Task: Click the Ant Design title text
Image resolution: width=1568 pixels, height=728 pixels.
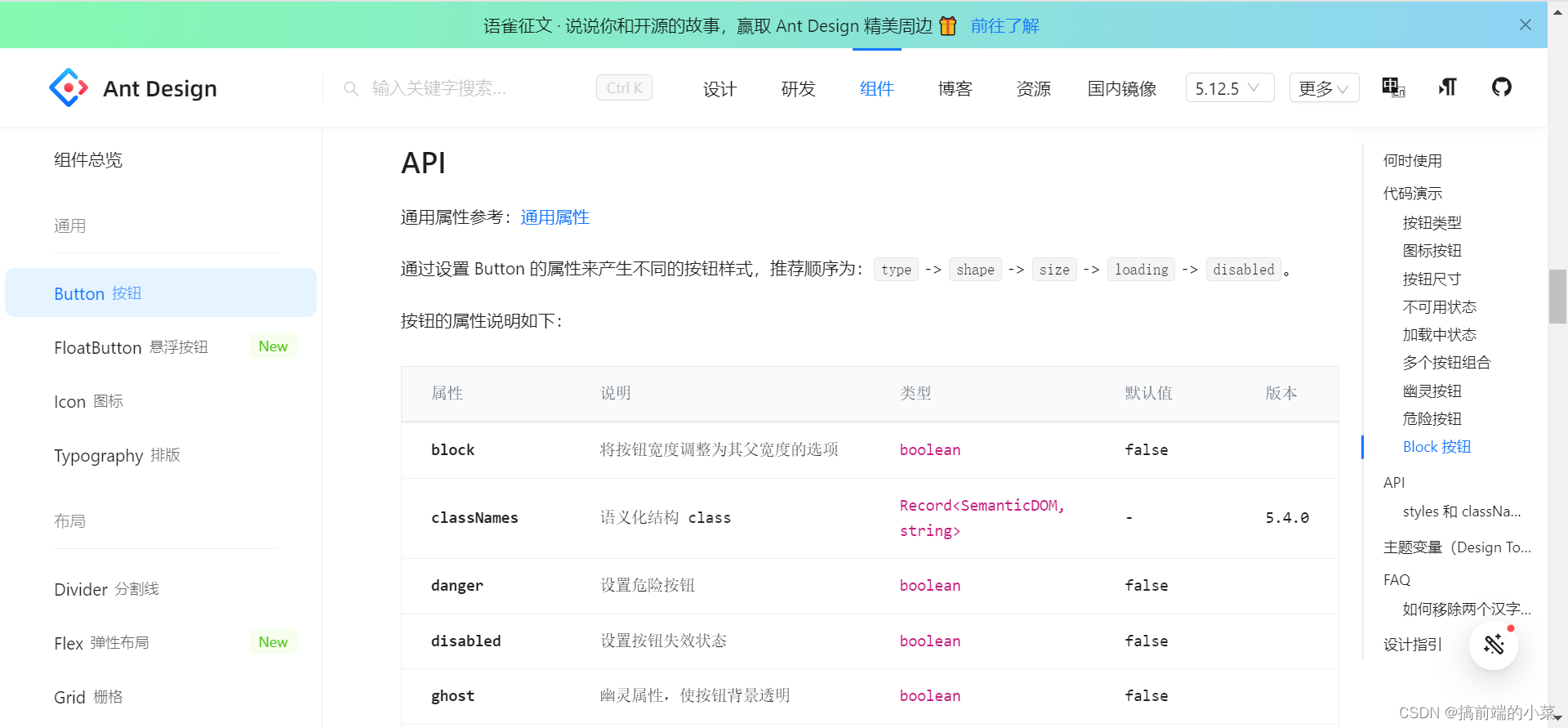Action: (x=160, y=88)
